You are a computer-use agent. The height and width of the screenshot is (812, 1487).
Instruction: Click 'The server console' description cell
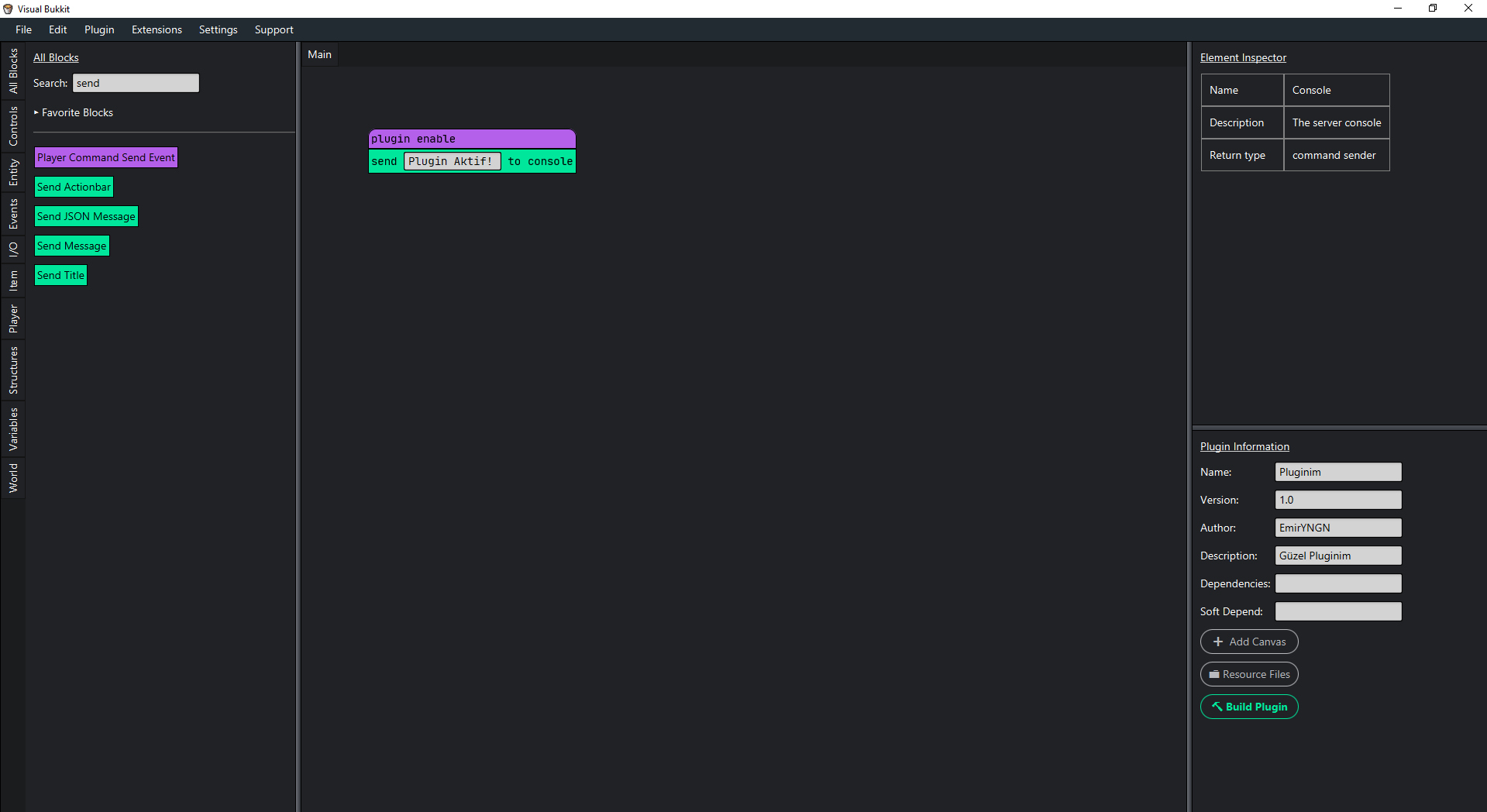pos(1337,122)
